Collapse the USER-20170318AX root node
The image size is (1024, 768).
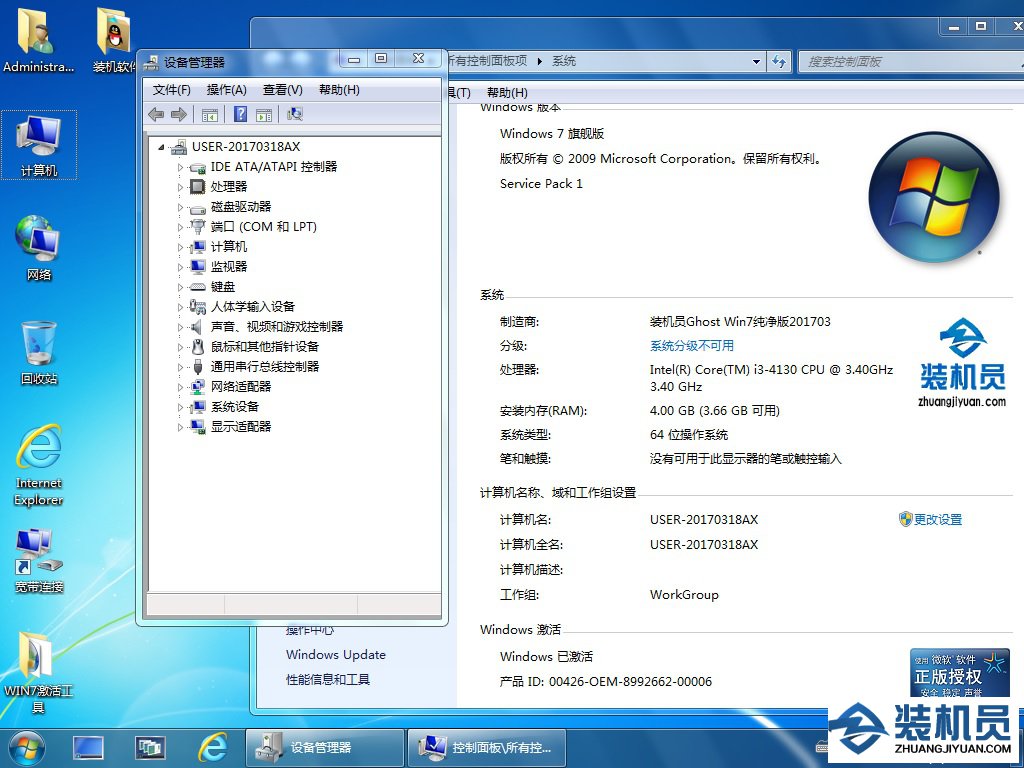(162, 147)
